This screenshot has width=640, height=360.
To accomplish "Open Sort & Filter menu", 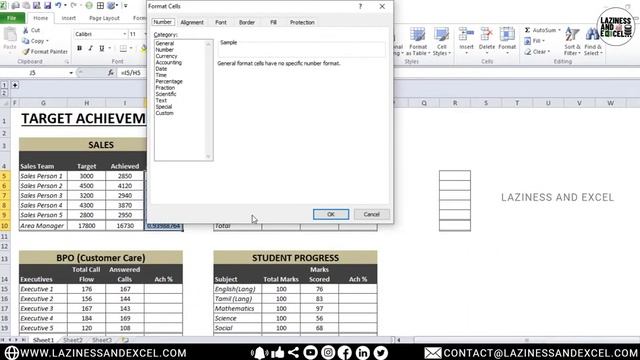I will pos(572,41).
